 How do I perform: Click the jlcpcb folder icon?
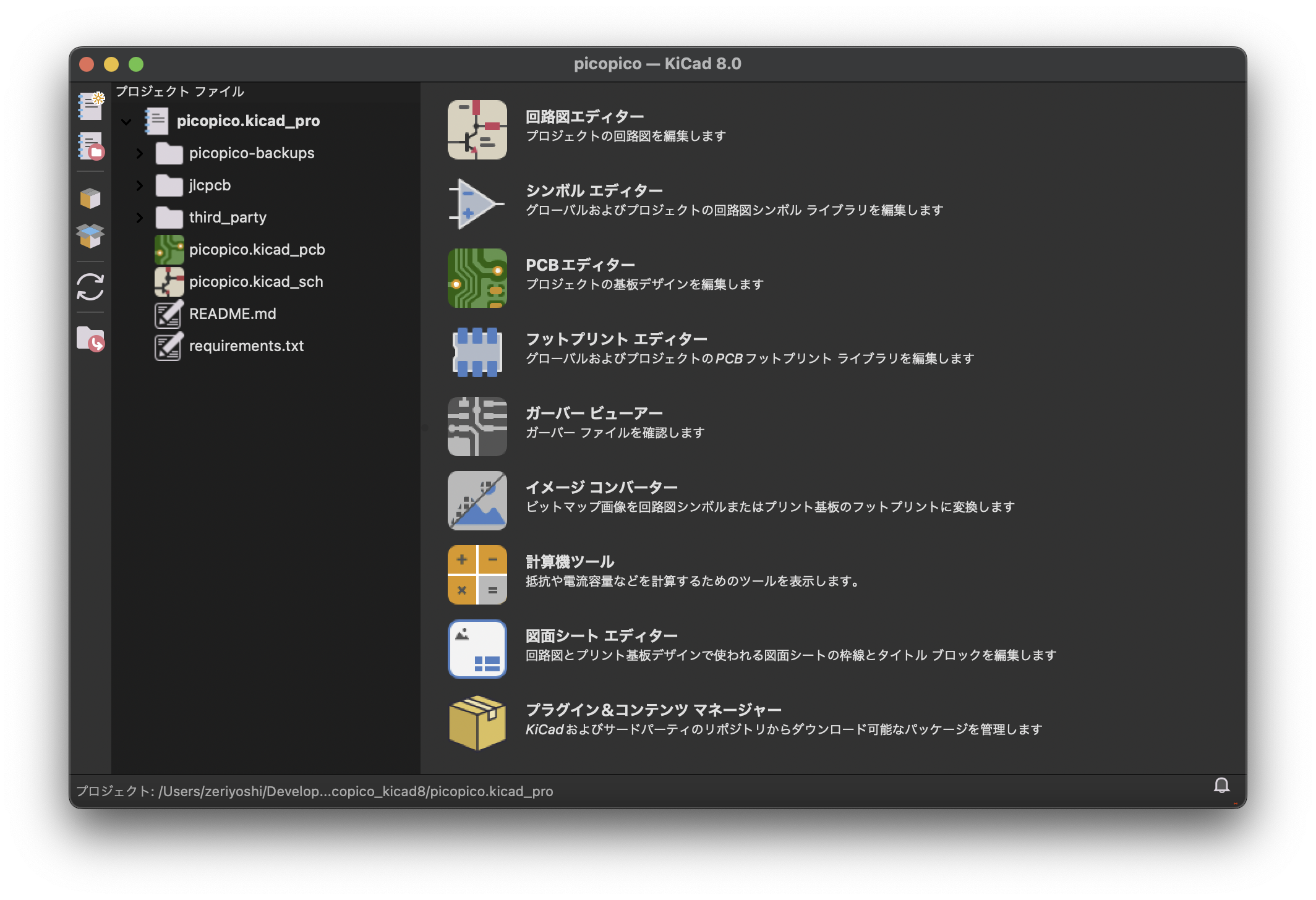pos(169,185)
